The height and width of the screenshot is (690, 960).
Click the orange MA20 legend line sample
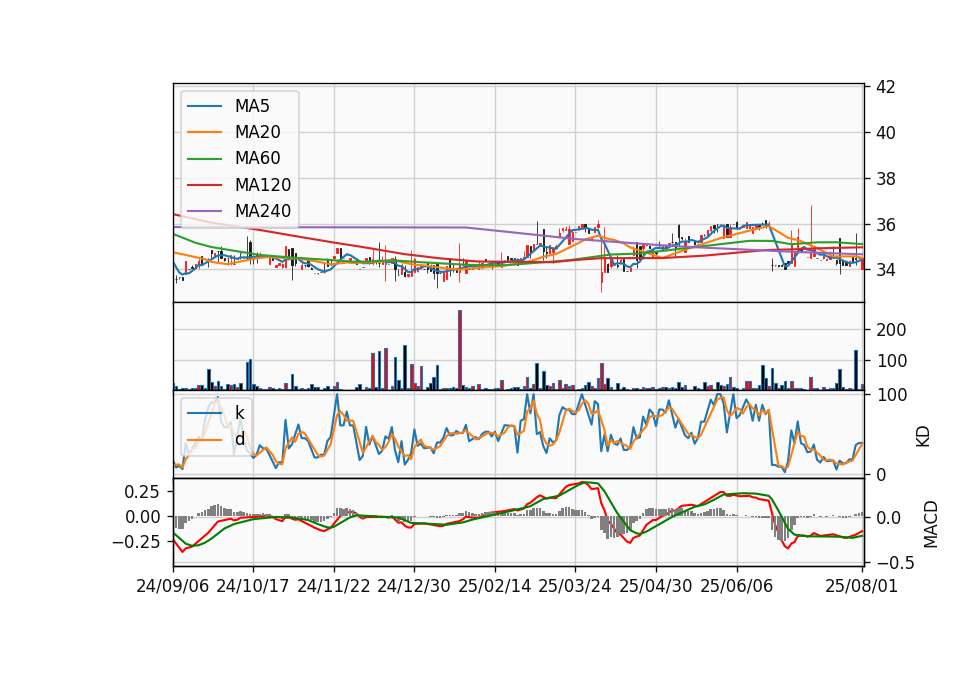click(x=204, y=133)
